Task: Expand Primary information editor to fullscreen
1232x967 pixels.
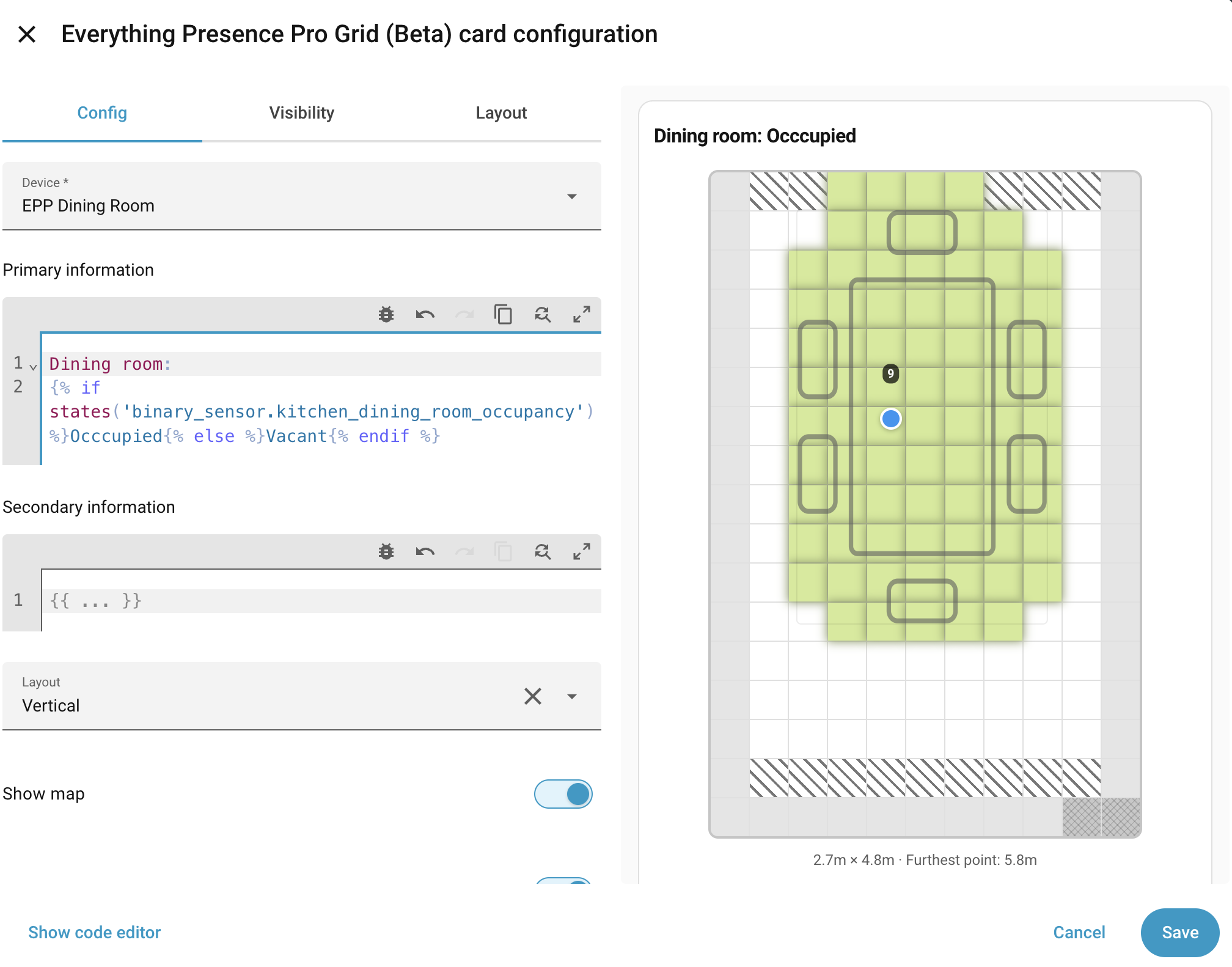Action: (582, 315)
